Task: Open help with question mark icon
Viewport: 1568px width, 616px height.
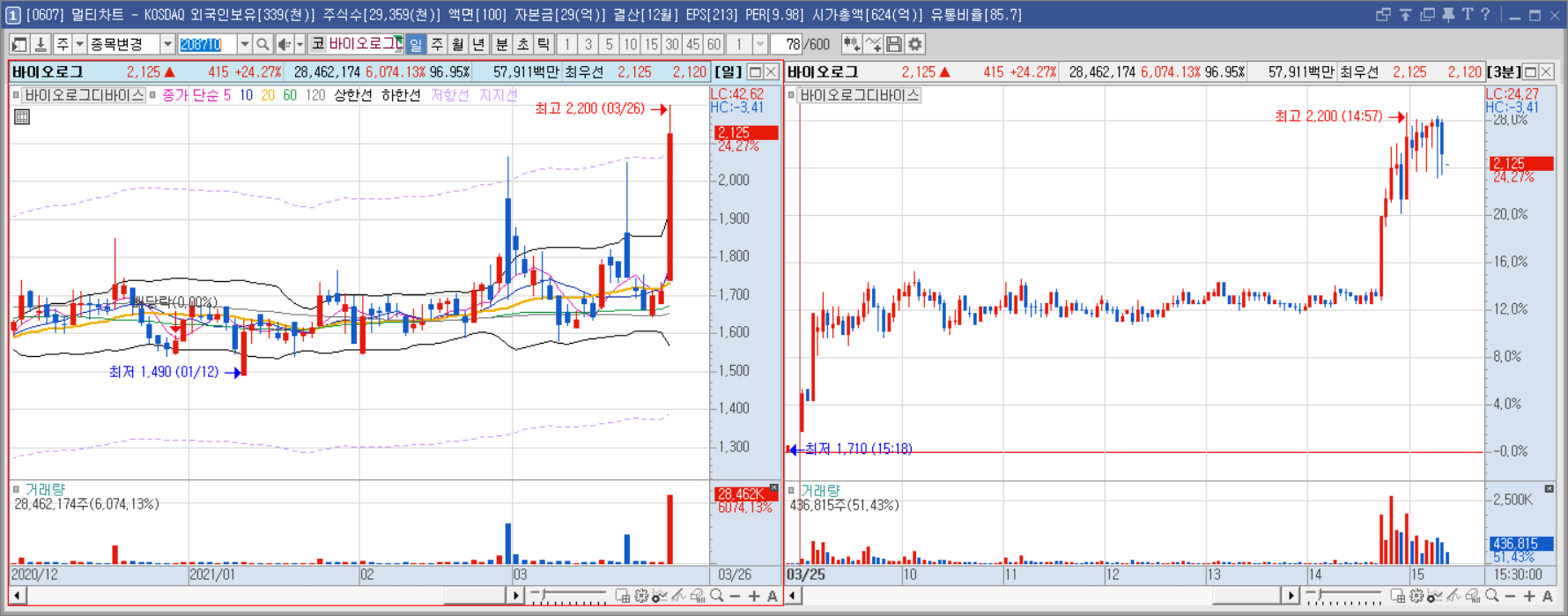Action: 1486,15
